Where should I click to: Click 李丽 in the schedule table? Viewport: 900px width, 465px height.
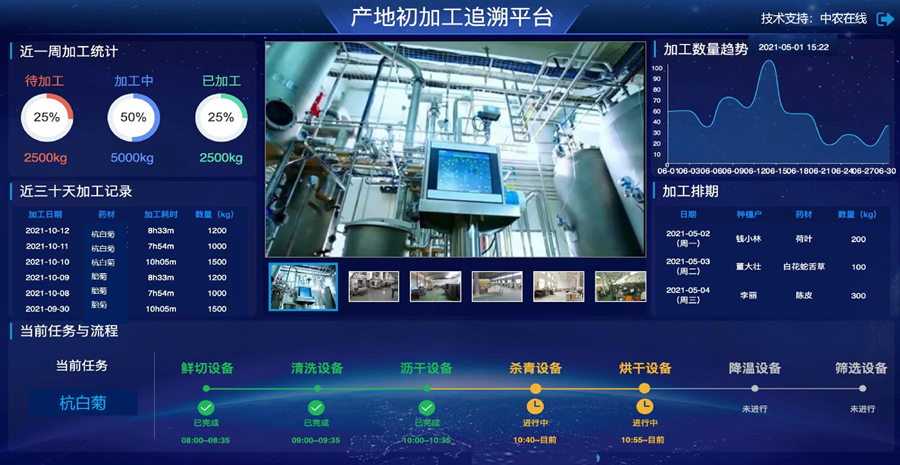748,295
